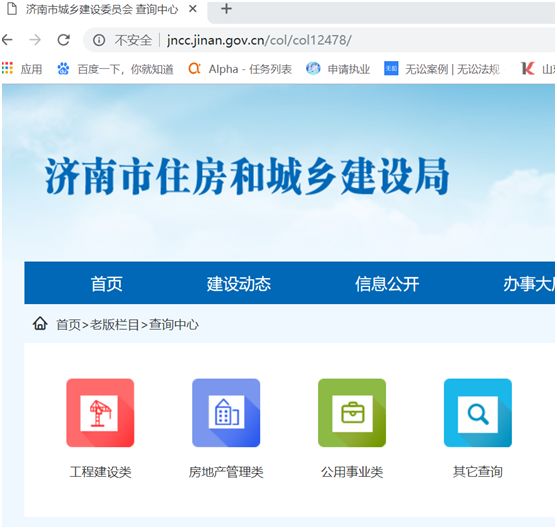Viewport: 557px width, 529px height.
Task: Select the 济南市城乡建设委员会 查询中心 tab
Action: pyautogui.click(x=101, y=10)
